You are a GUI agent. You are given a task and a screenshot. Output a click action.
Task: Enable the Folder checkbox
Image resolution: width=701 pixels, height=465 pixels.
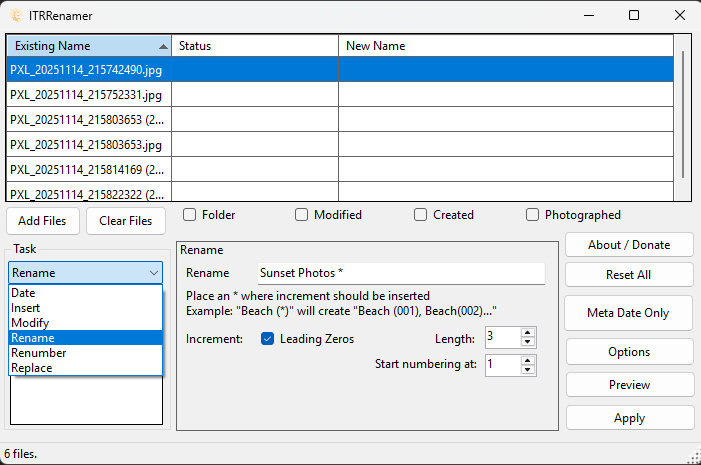pos(189,215)
